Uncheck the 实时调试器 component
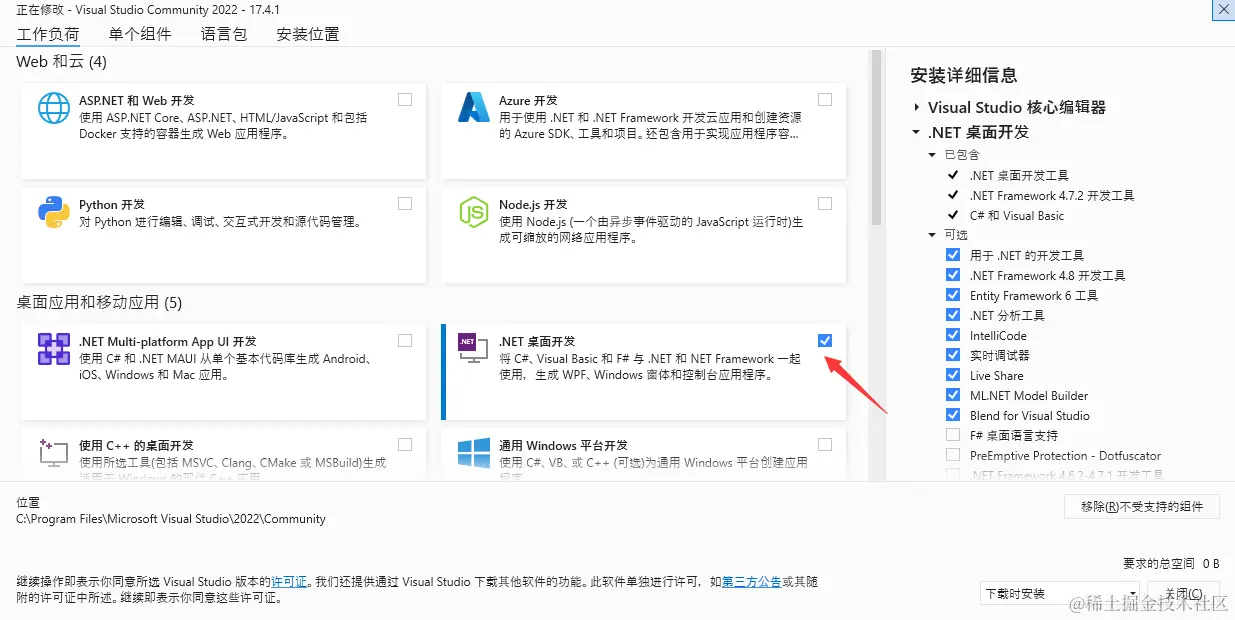The image size is (1235, 620). click(x=953, y=355)
